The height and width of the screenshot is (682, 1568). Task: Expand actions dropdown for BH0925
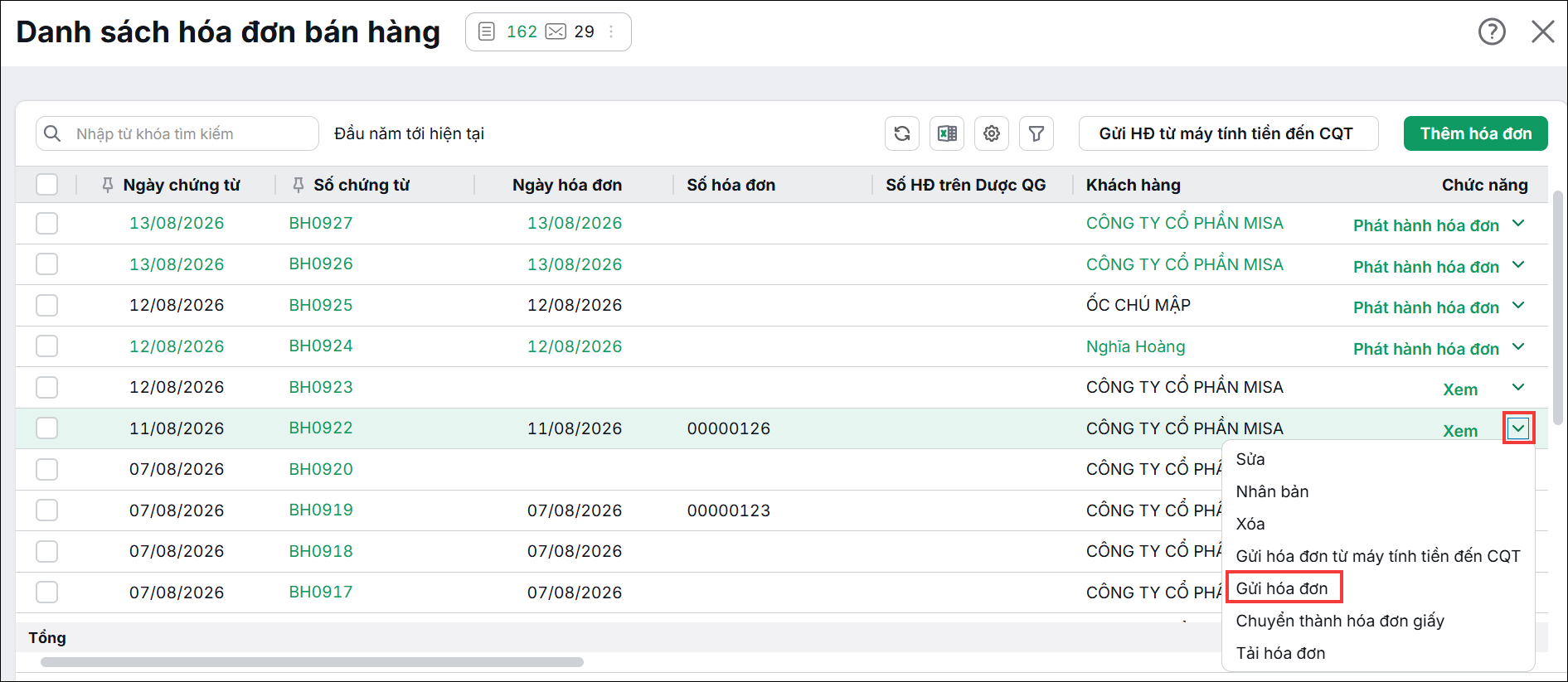pyautogui.click(x=1518, y=305)
